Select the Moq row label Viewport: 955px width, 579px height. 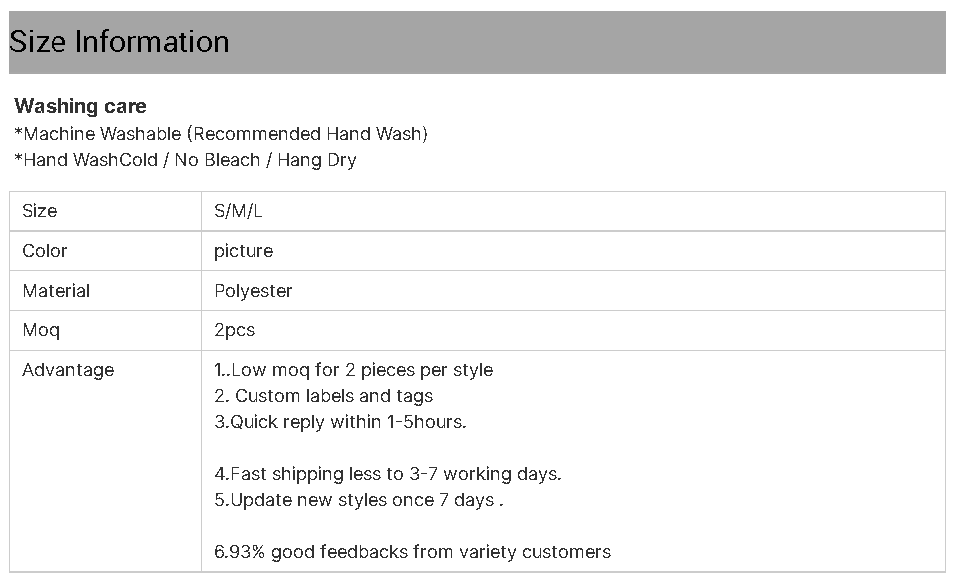coord(41,330)
